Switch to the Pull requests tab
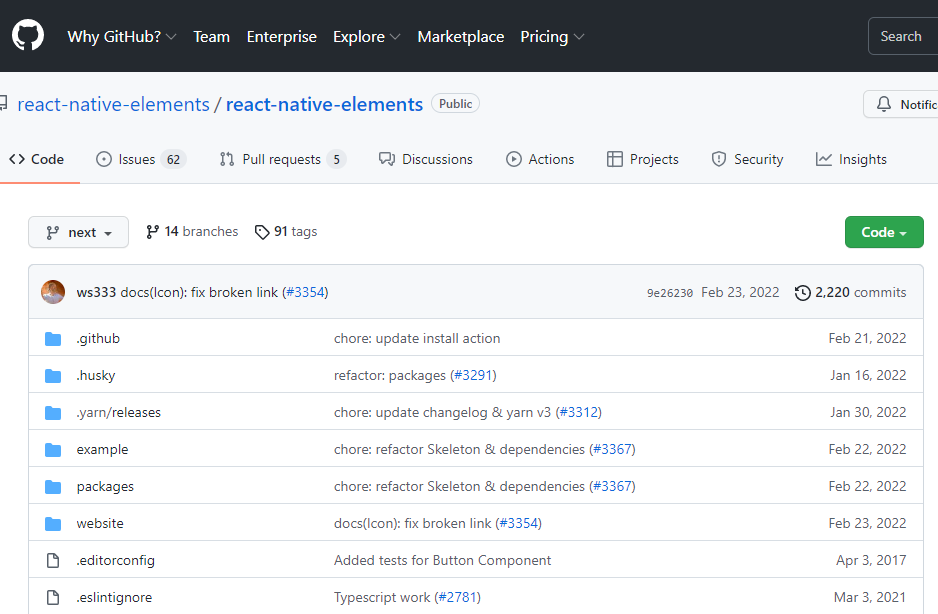The width and height of the screenshot is (938, 614). coord(283,159)
